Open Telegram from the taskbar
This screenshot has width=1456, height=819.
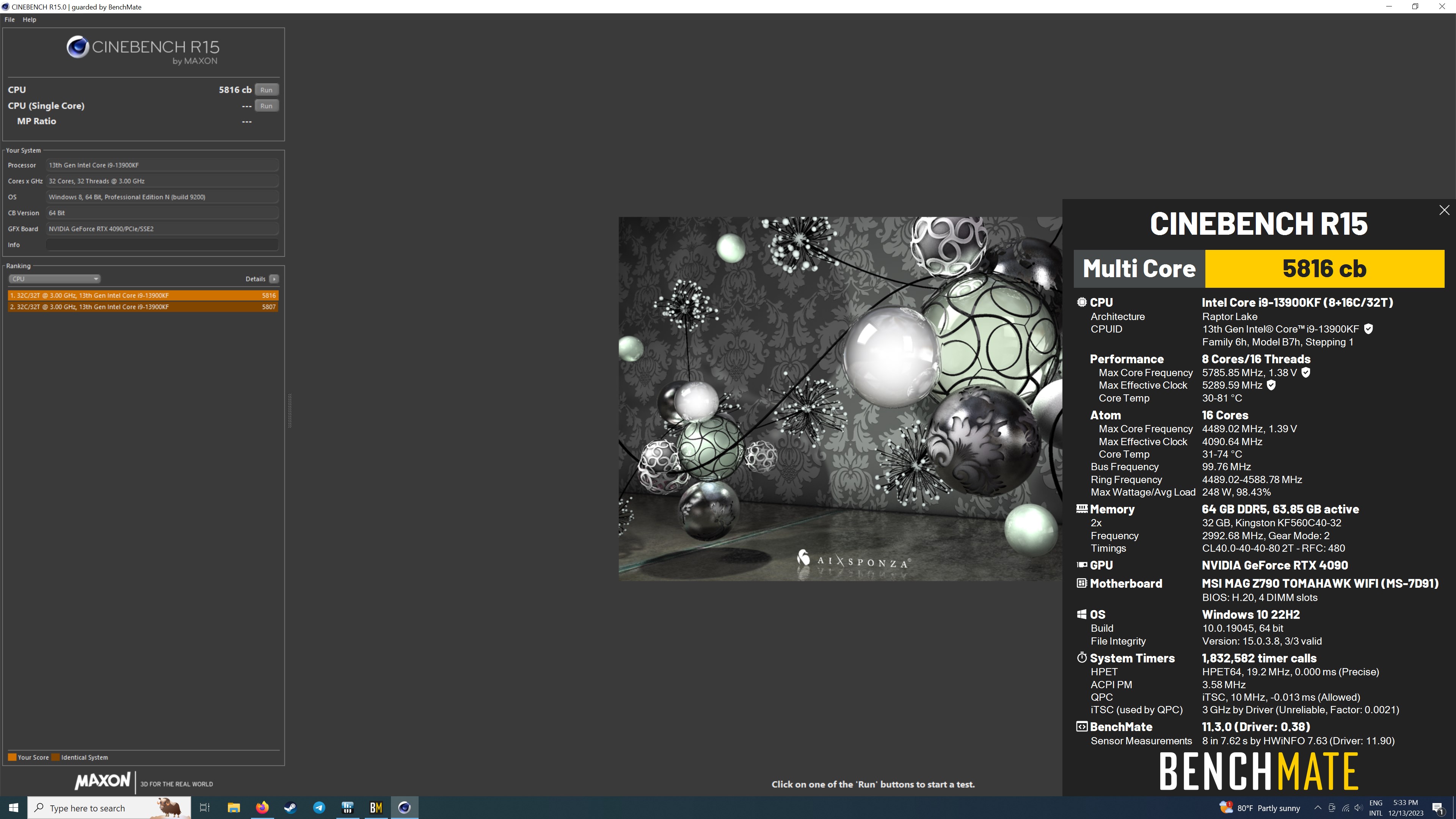point(319,808)
